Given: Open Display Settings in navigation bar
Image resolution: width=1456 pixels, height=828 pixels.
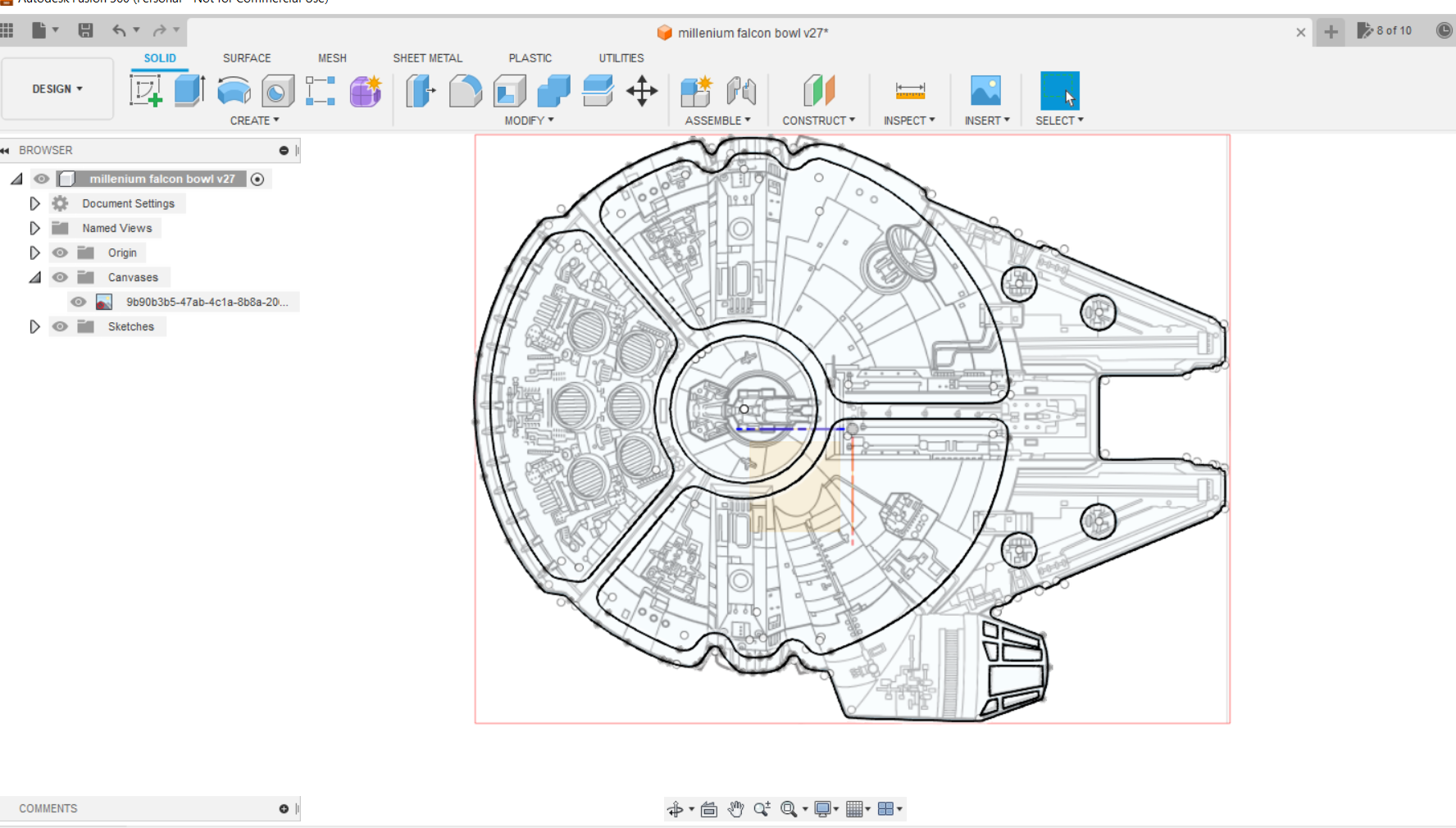Looking at the screenshot, I should point(826,809).
